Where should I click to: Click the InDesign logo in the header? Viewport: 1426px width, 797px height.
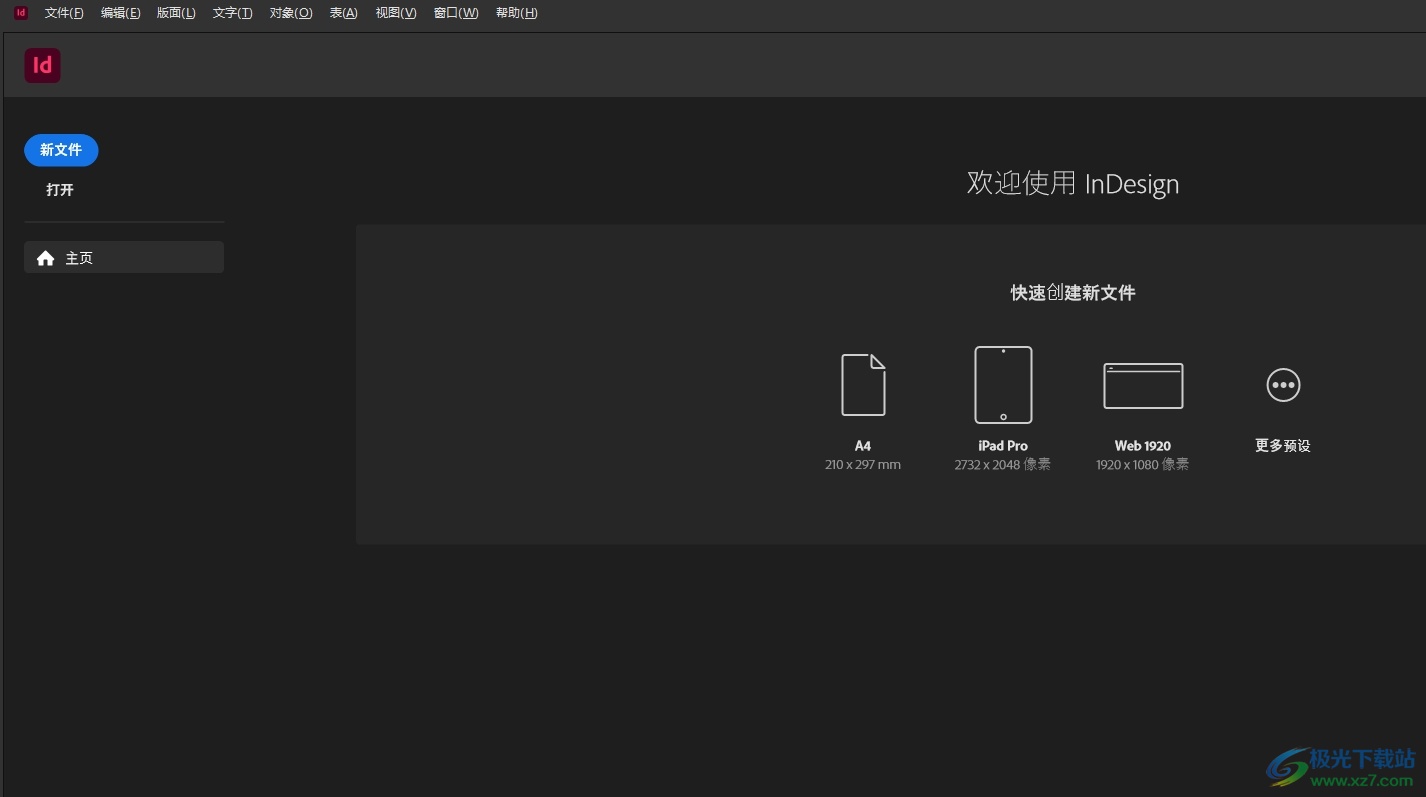[43, 66]
